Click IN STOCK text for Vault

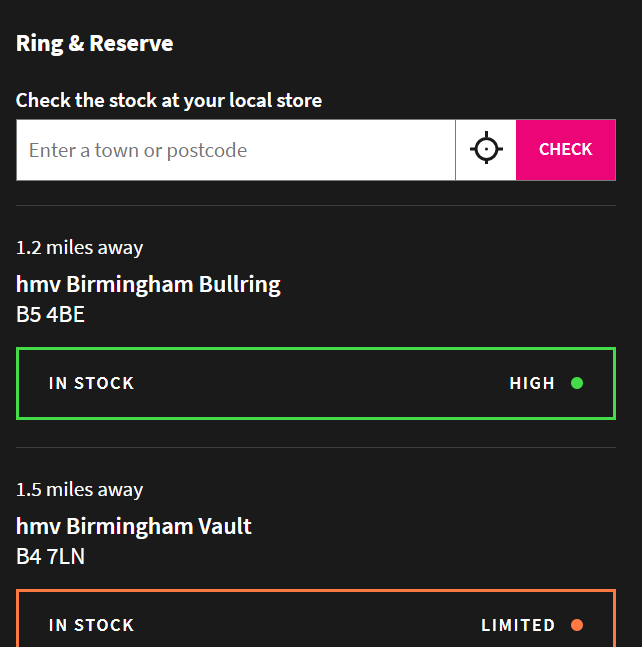92,625
